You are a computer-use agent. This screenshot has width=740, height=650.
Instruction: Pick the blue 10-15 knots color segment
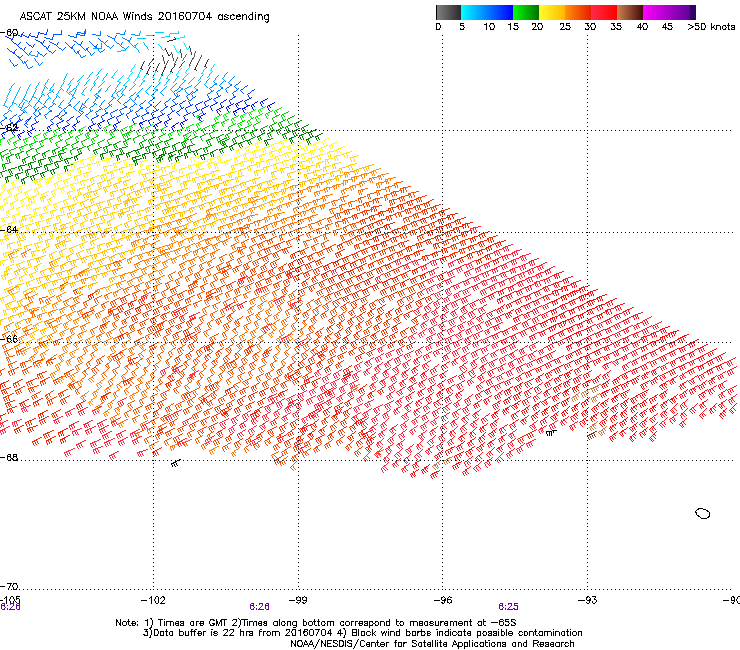coord(500,12)
